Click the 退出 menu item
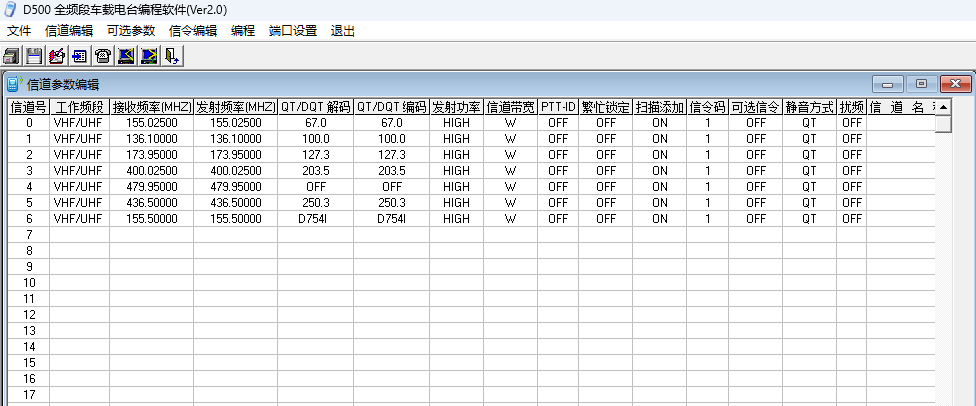 pos(343,30)
